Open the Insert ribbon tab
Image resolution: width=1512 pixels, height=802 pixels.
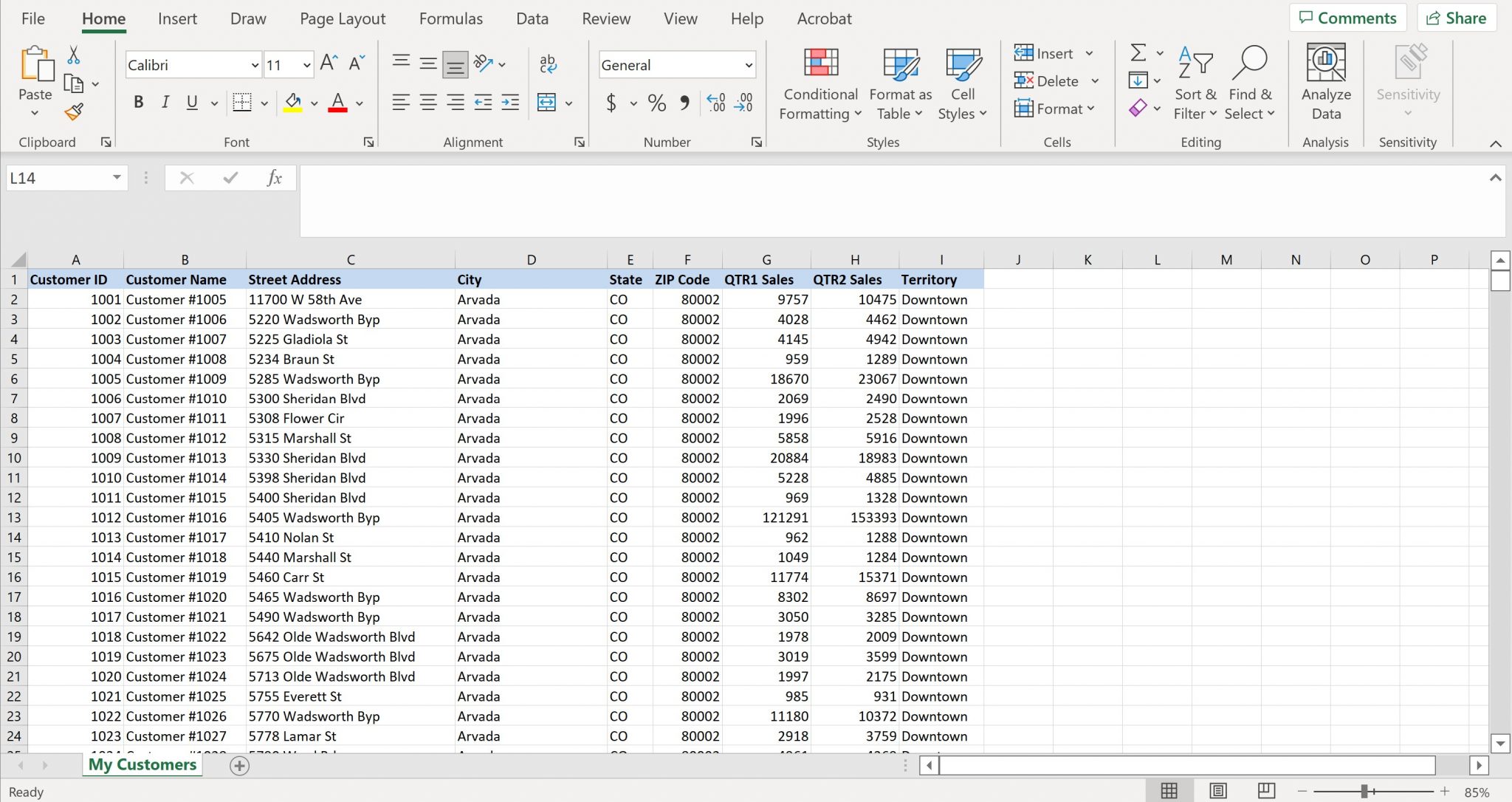tap(177, 18)
